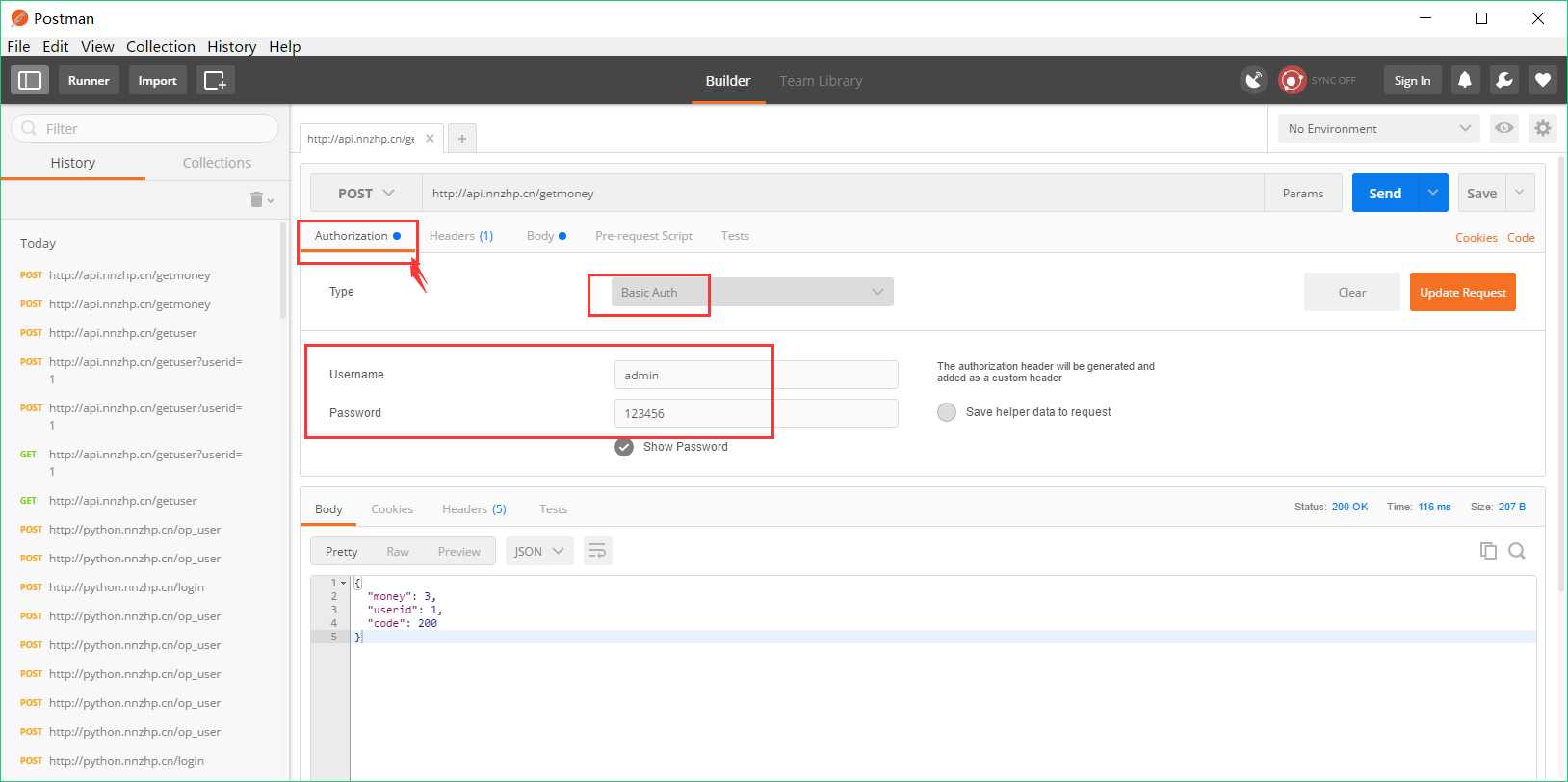Expand the Send button arrow options

[x=1433, y=193]
